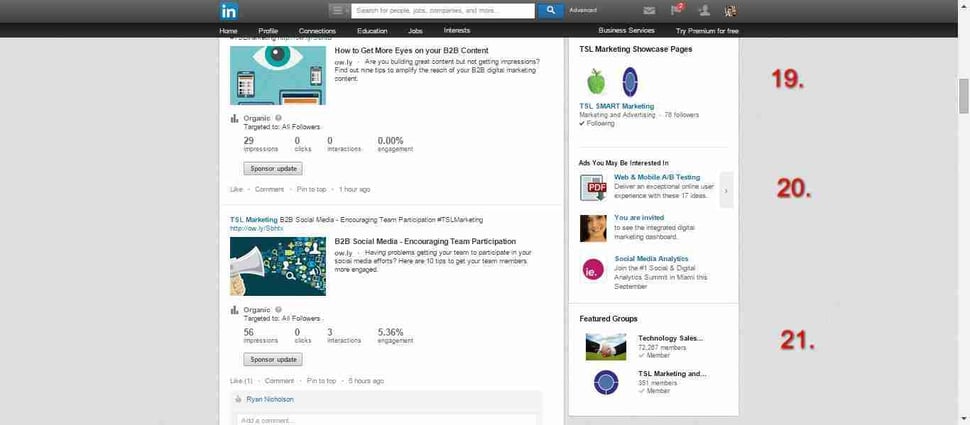The image size is (970, 425).
Task: Open the Connections menu item
Action: click(317, 30)
